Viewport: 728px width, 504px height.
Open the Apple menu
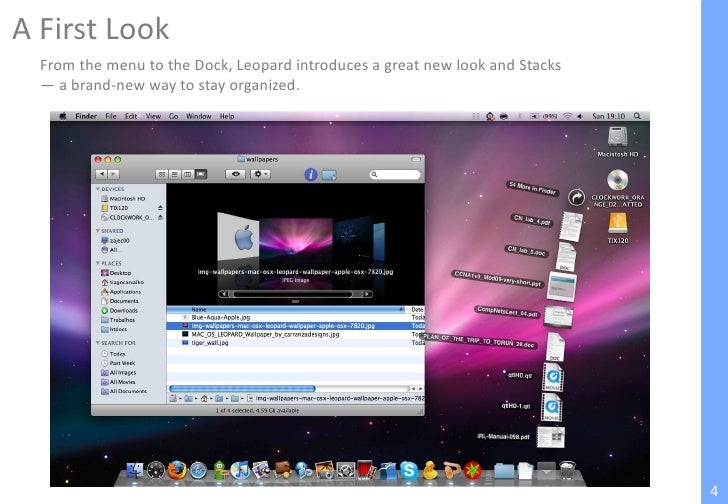63,116
